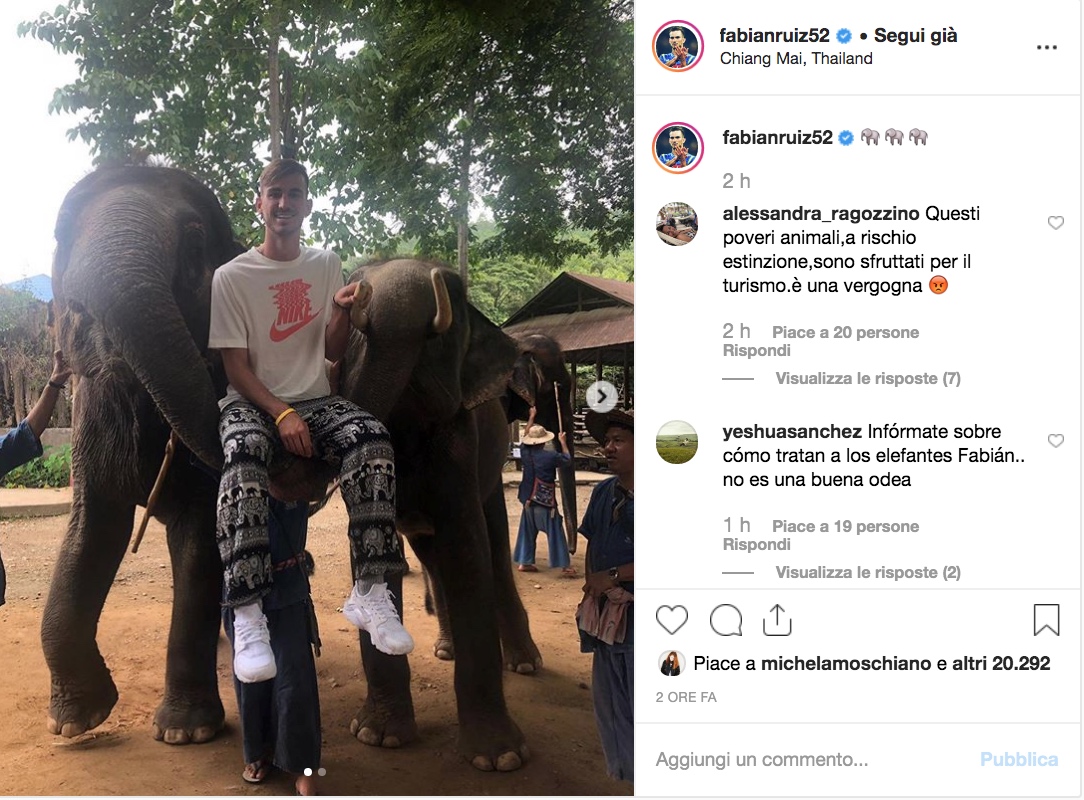Open the three-dot more options menu
The height and width of the screenshot is (800, 1084).
pyautogui.click(x=1046, y=48)
